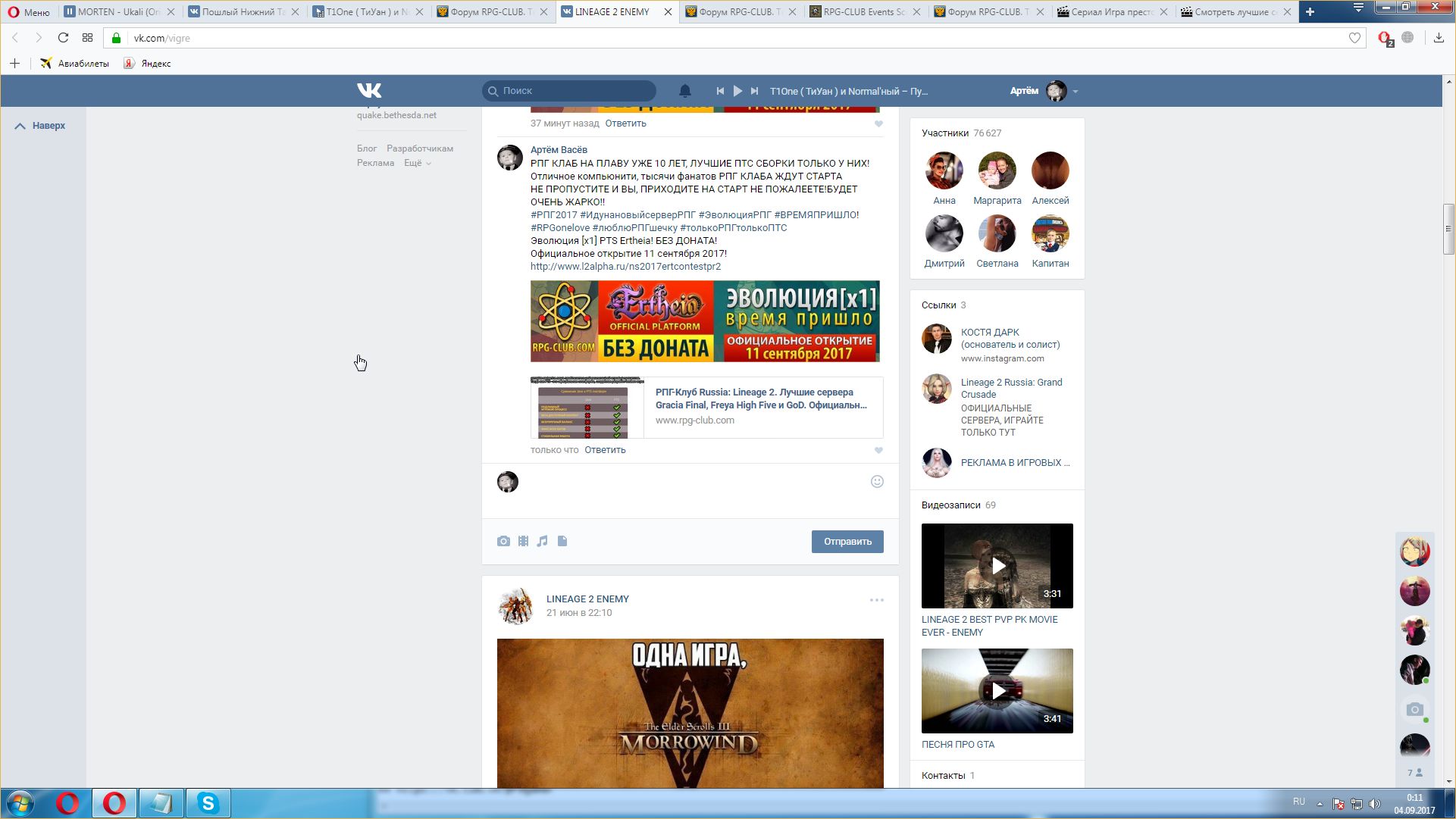The width and height of the screenshot is (1456, 819).
Task: Bookmark page with heart icon
Action: (x=1354, y=38)
